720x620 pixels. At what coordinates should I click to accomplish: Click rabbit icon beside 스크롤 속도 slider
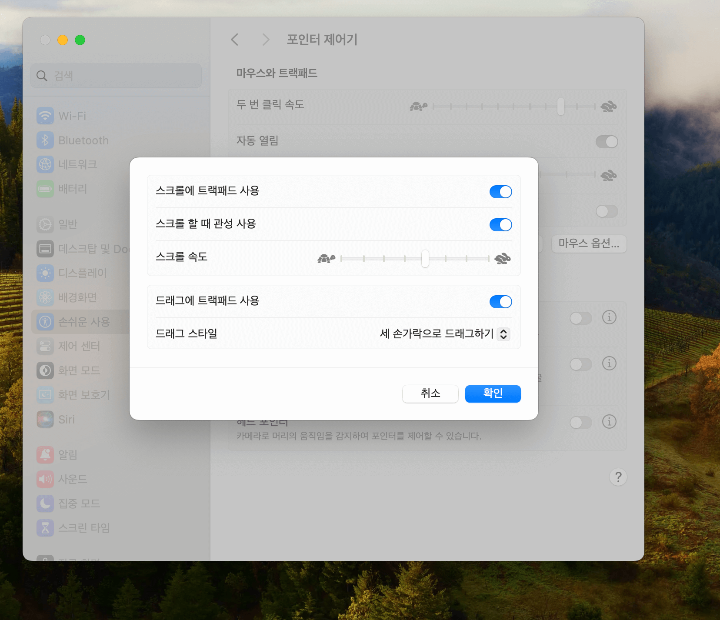[502, 259]
